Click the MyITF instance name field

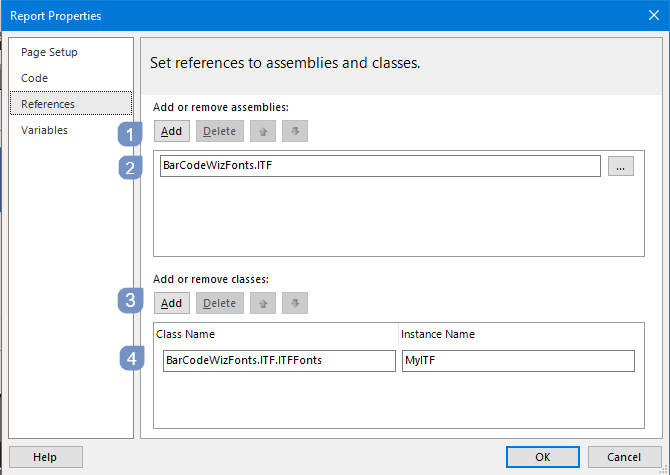(518, 361)
